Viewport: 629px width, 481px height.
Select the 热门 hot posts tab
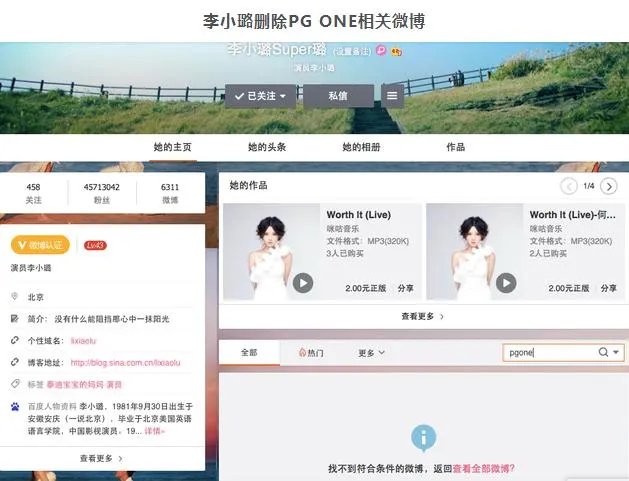pos(311,353)
